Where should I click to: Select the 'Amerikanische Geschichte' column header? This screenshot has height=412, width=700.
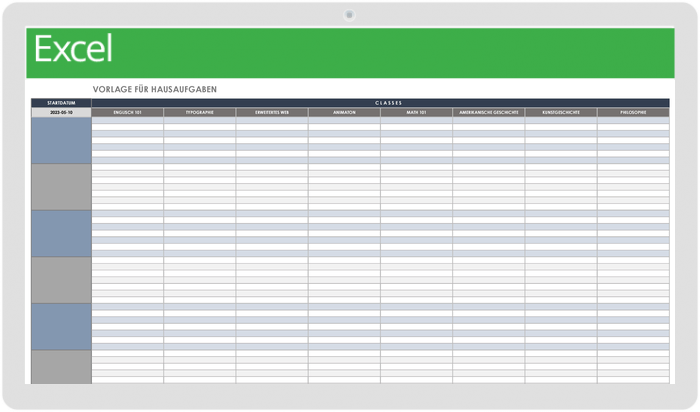point(489,112)
